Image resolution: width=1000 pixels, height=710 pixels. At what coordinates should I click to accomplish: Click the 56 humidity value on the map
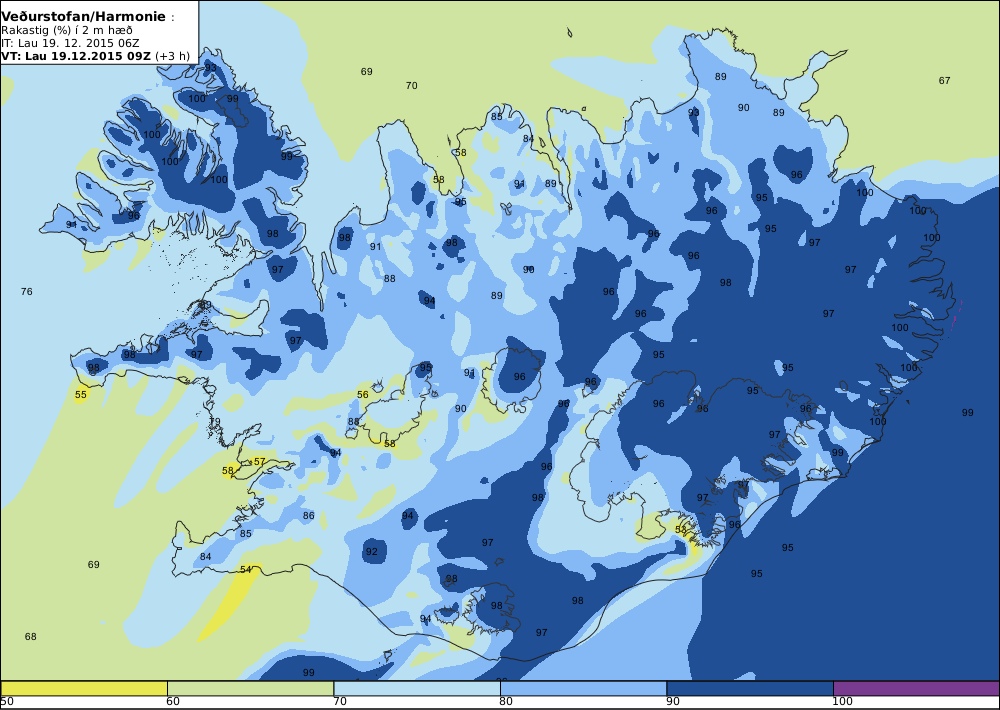click(x=363, y=395)
